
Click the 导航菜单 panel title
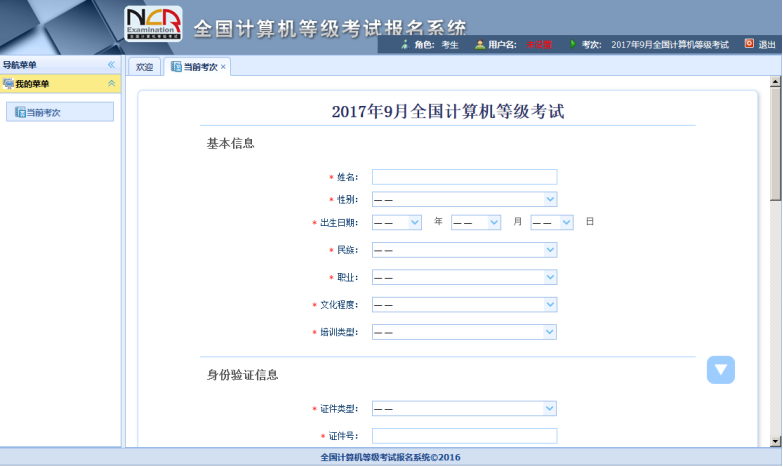[19, 65]
